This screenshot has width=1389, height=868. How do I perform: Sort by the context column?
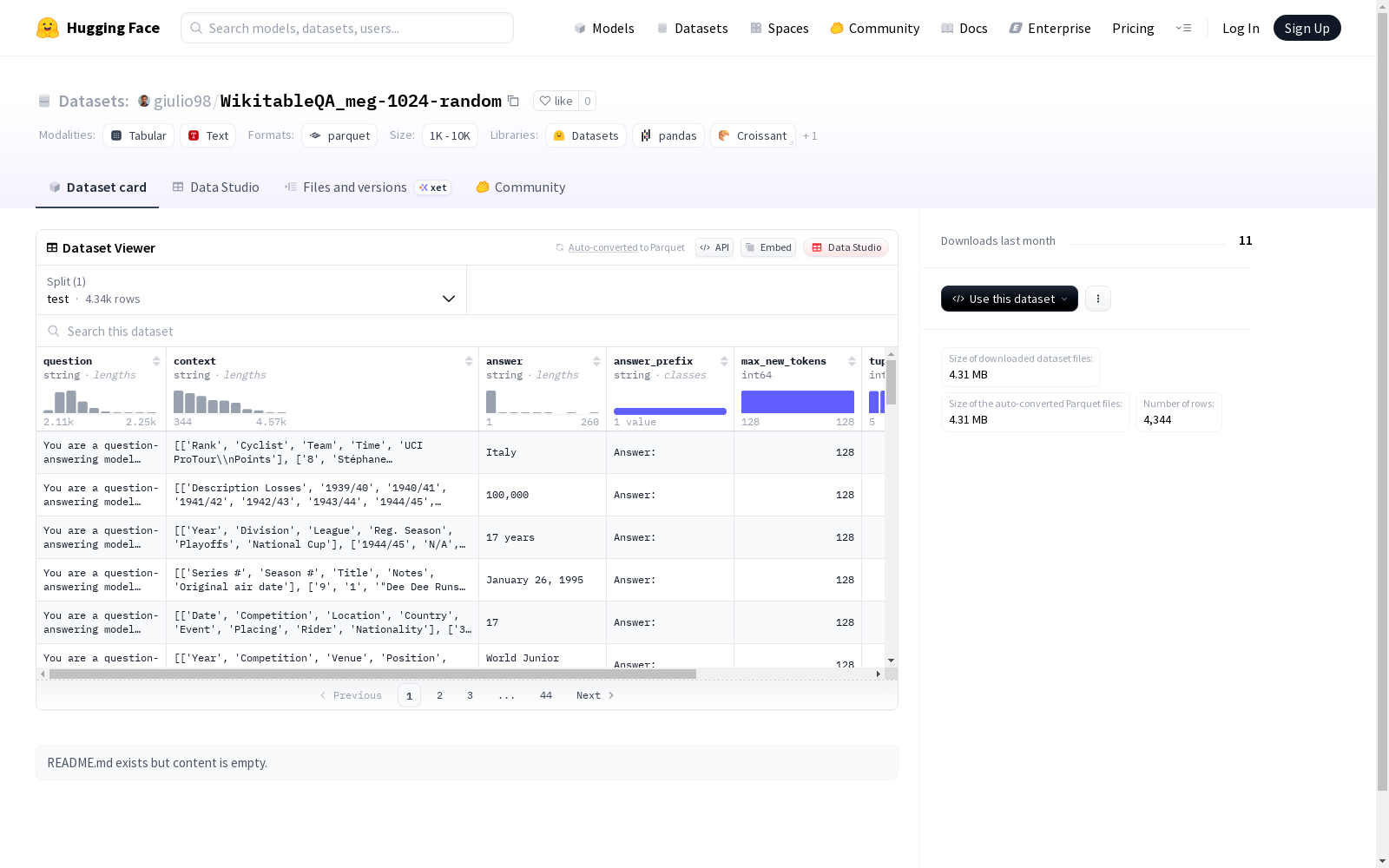(x=469, y=361)
